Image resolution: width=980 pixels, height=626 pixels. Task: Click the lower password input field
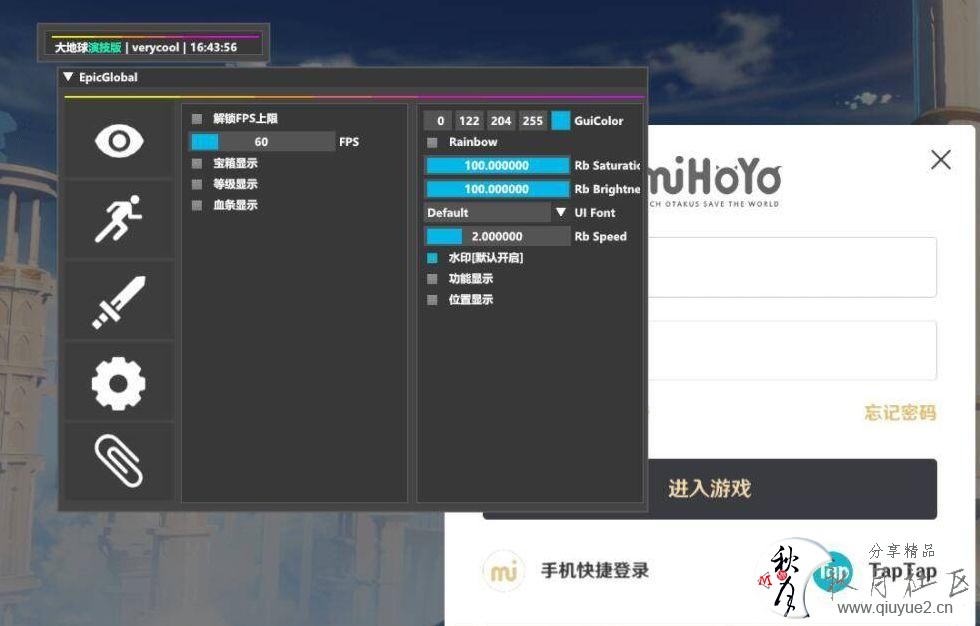pos(792,350)
